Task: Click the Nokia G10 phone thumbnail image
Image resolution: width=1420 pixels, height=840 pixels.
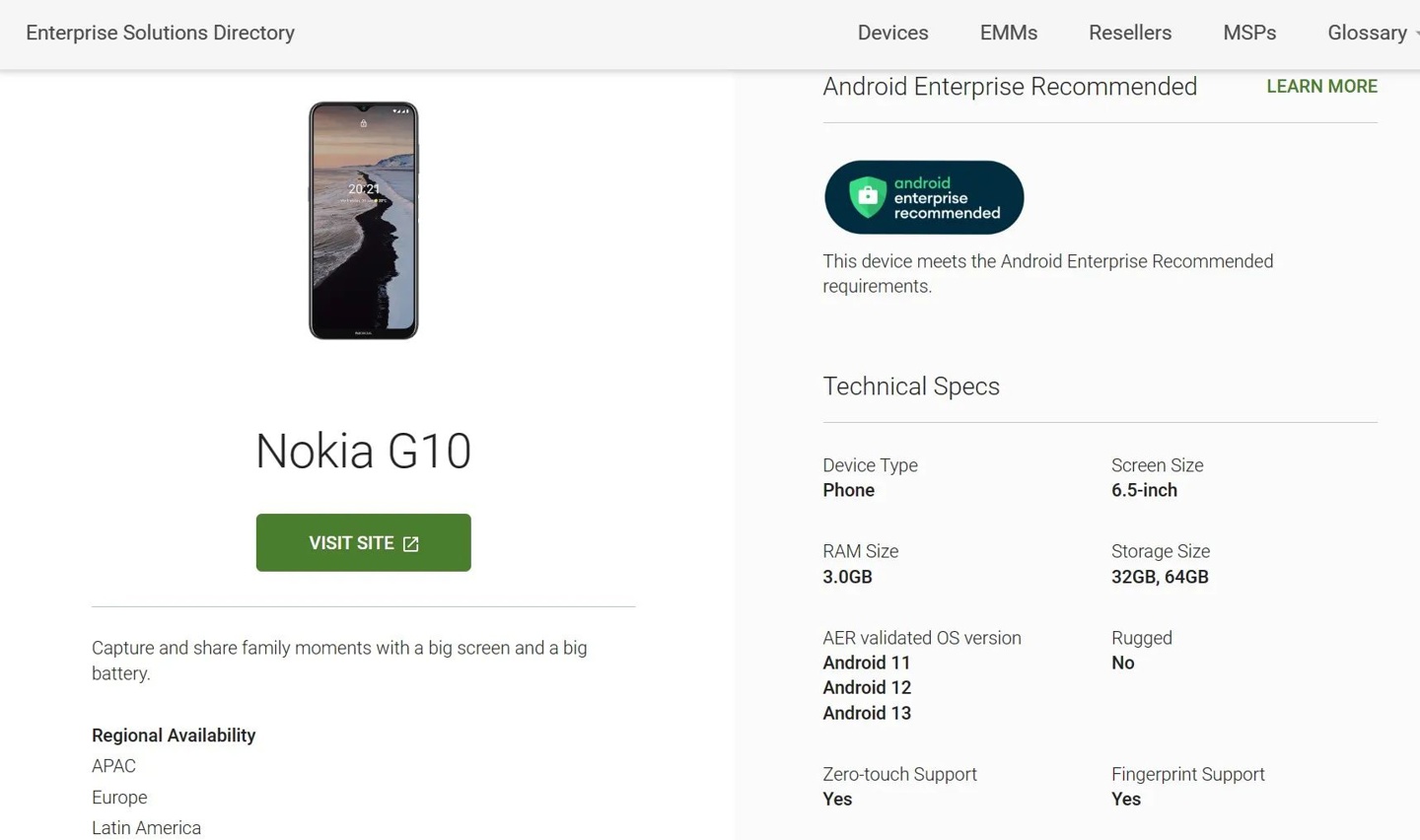Action: (363, 221)
